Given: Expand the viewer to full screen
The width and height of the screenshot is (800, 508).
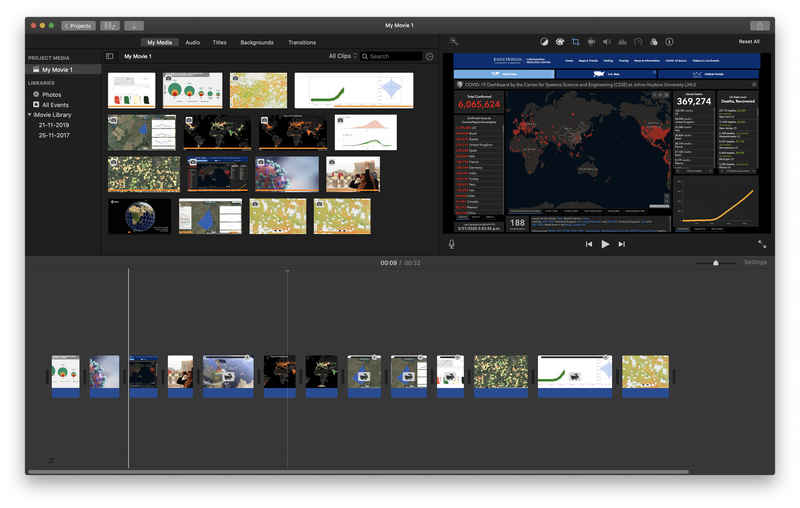Looking at the screenshot, I should click(x=762, y=244).
